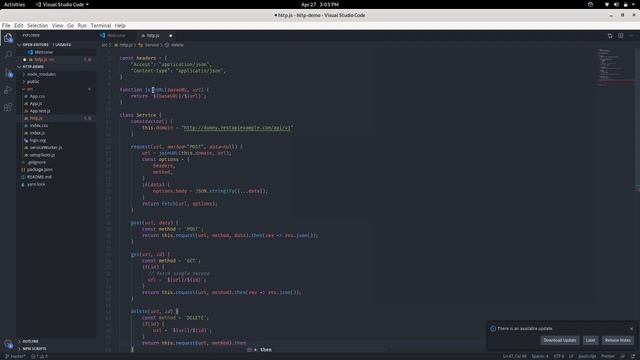This screenshot has height=360, width=640.
Task: Open the Run menu
Action: [x=82, y=25]
